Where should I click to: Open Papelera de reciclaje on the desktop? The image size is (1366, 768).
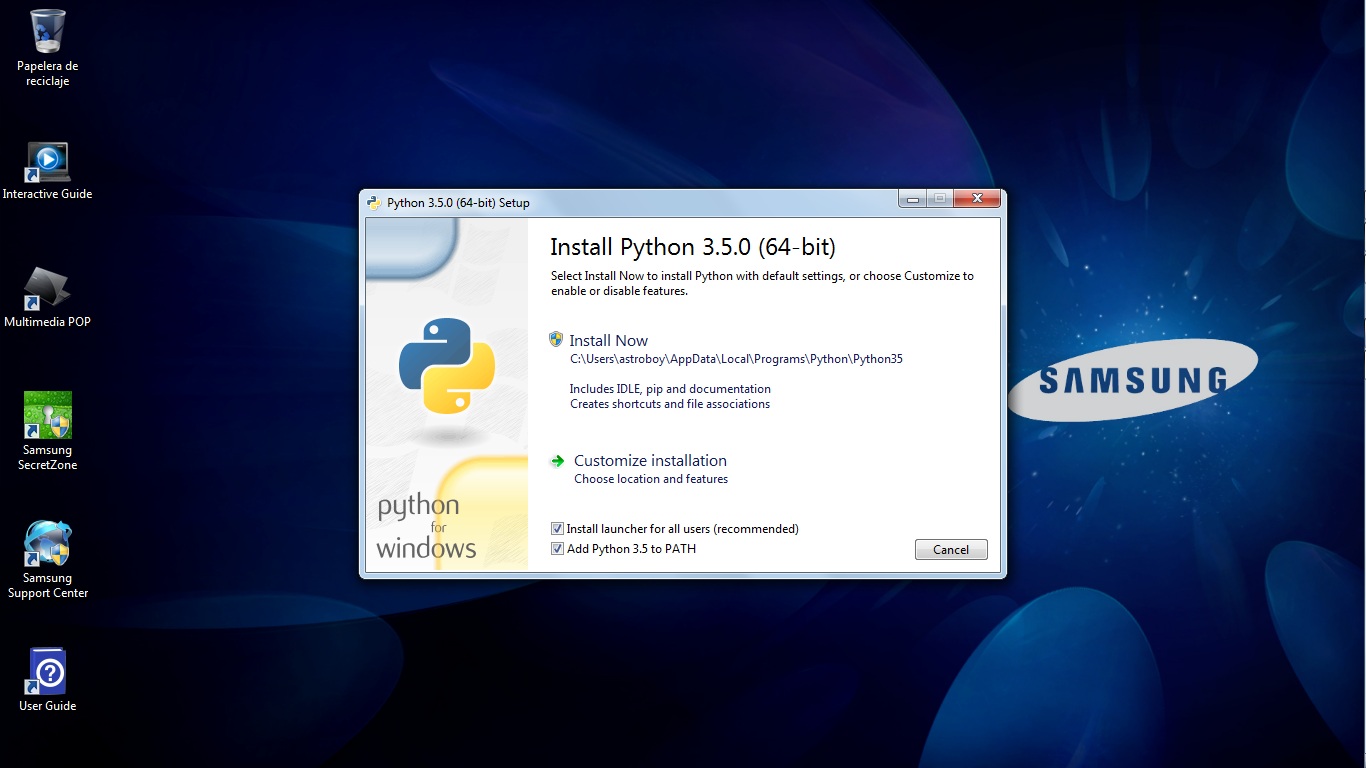(x=46, y=30)
